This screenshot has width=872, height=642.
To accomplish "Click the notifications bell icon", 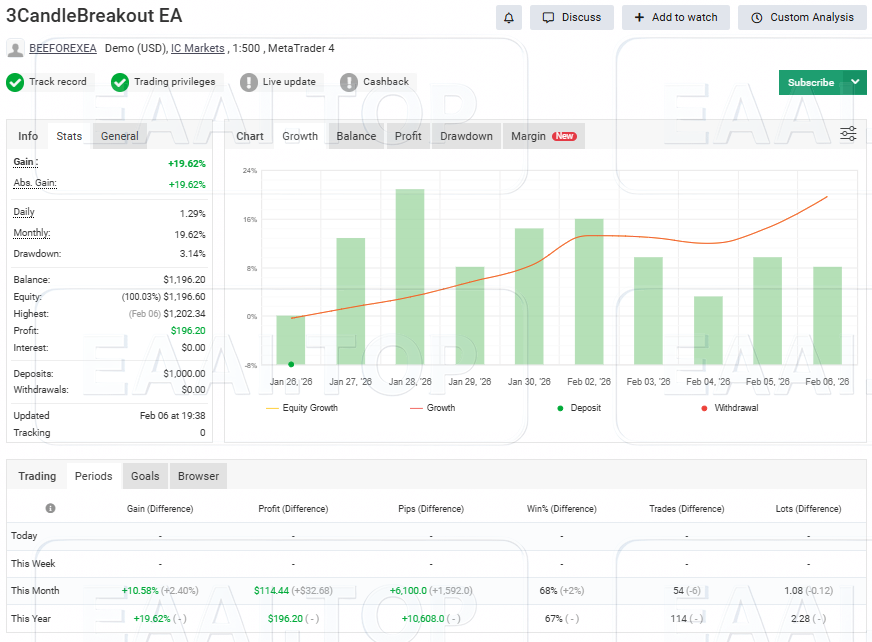I will [510, 17].
